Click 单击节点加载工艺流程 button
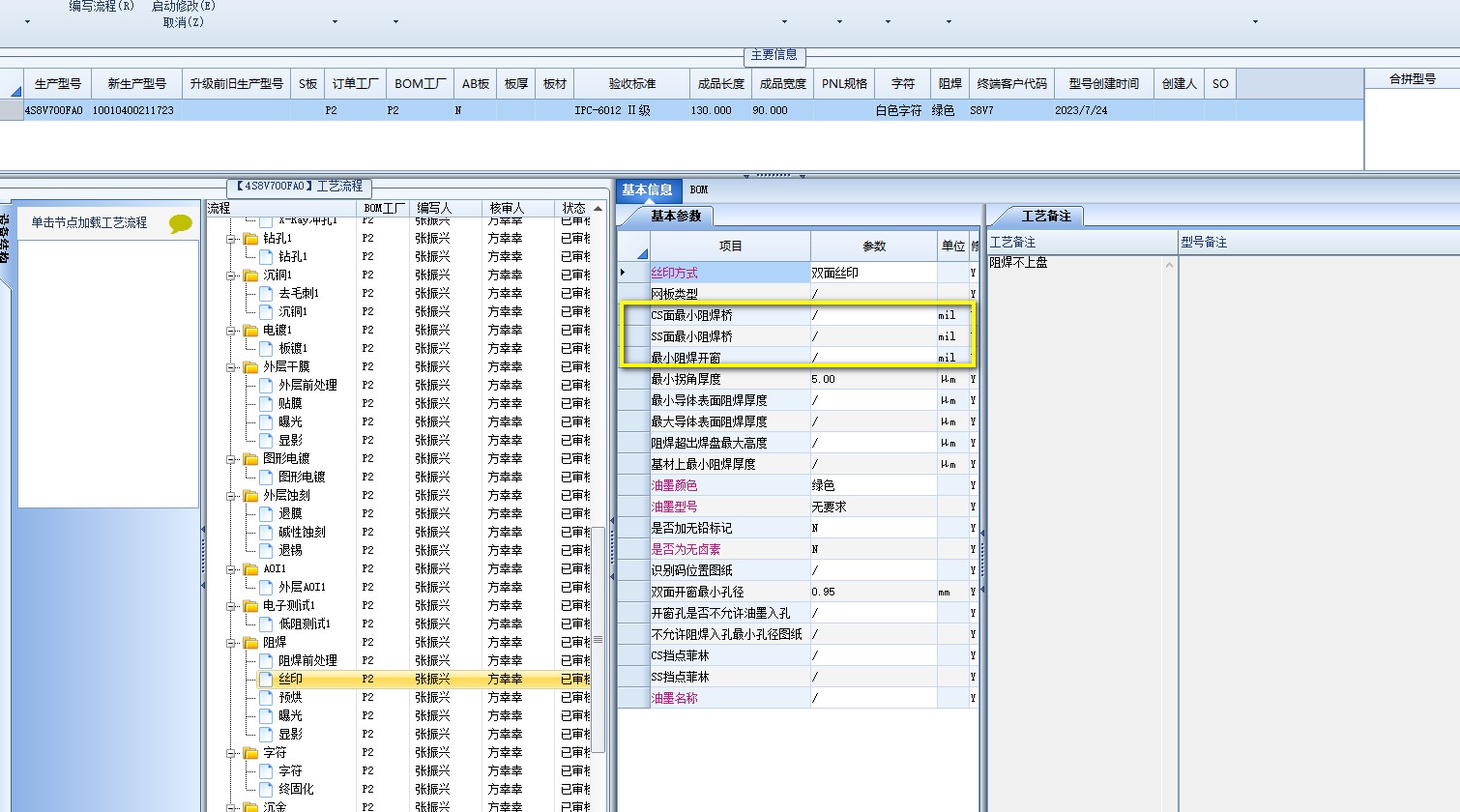The image size is (1460, 812). pyautogui.click(x=89, y=222)
